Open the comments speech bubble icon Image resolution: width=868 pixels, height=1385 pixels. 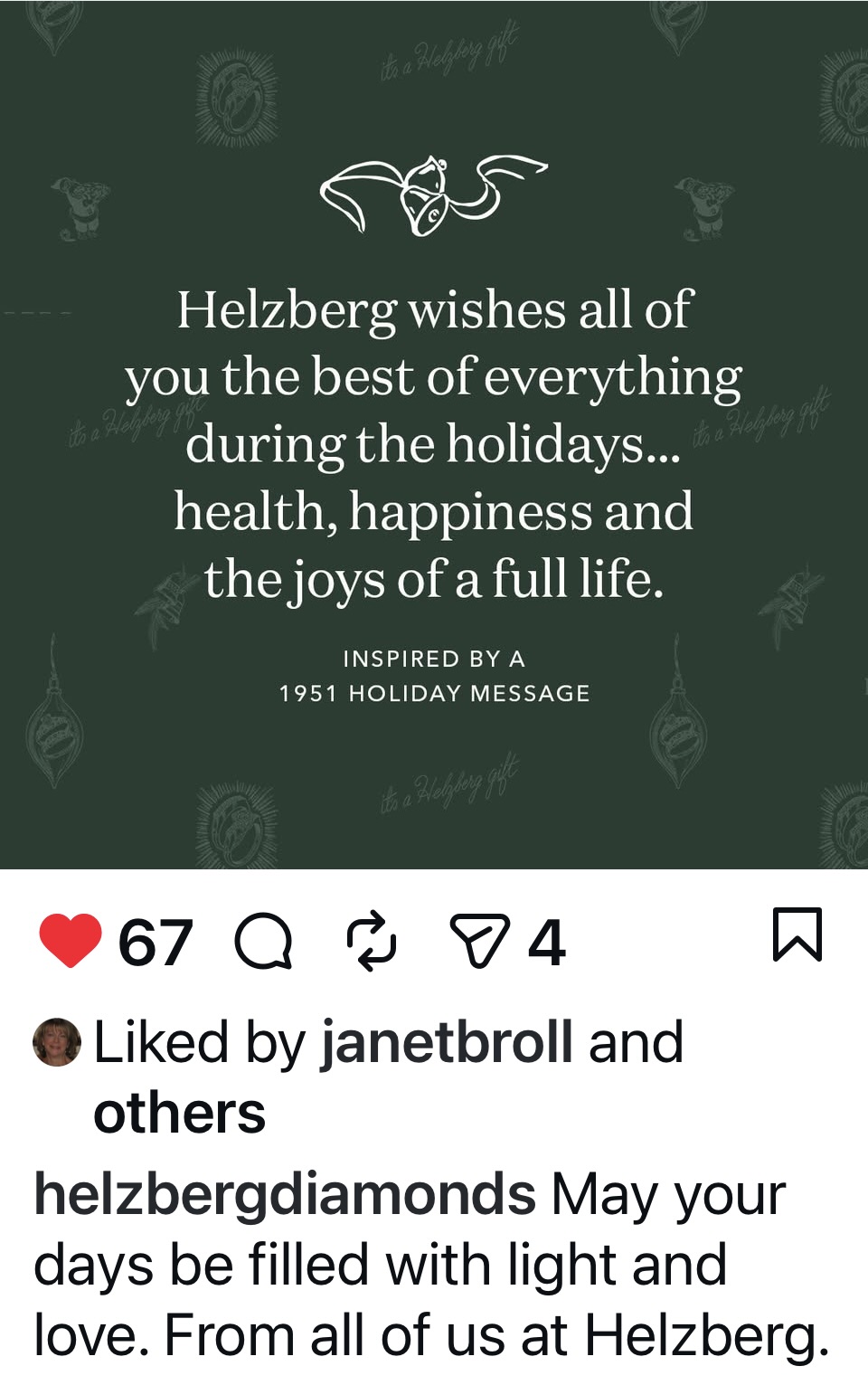coord(263,941)
